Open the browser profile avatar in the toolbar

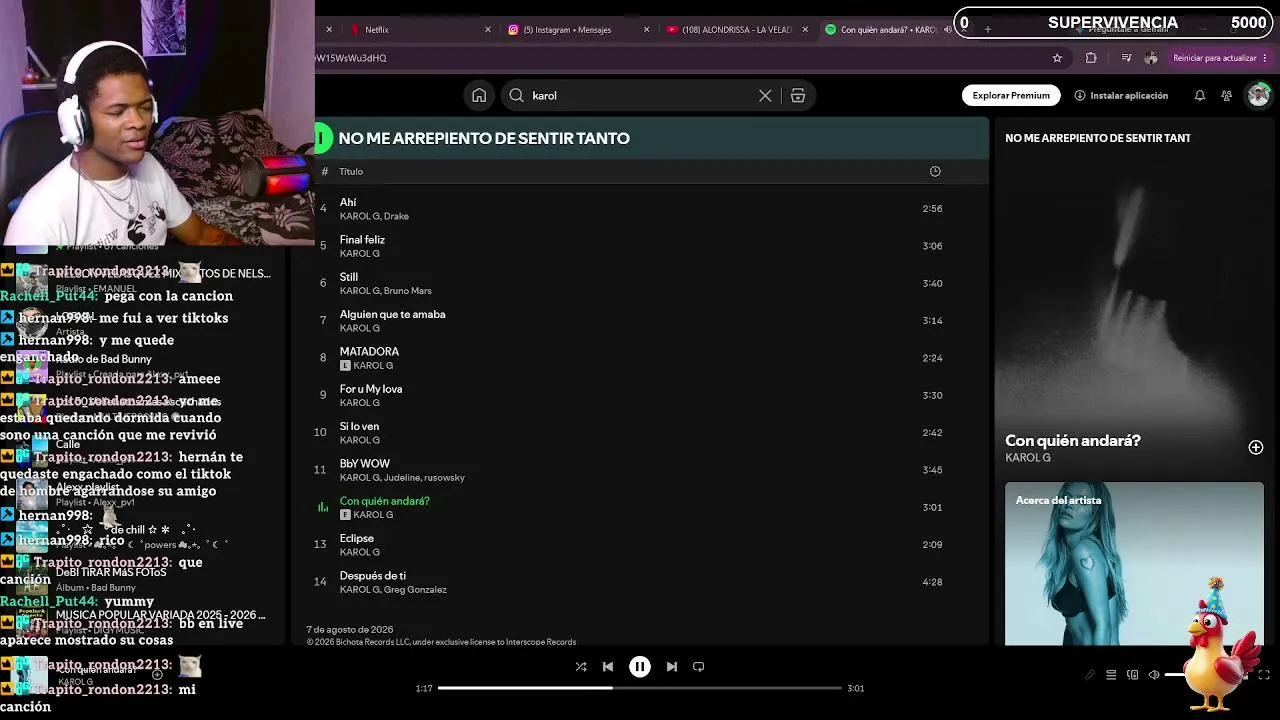1151,58
